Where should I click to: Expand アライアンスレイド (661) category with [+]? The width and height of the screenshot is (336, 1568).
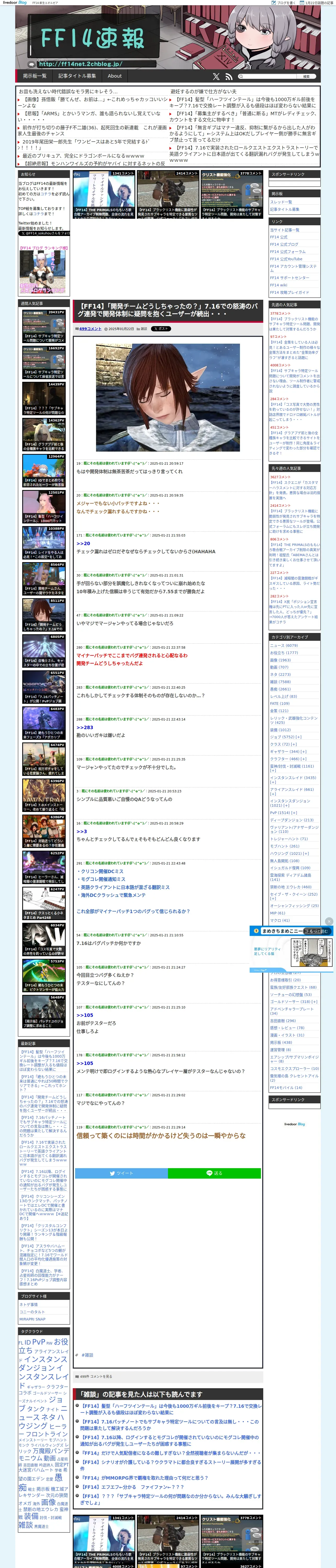tap(273, 794)
